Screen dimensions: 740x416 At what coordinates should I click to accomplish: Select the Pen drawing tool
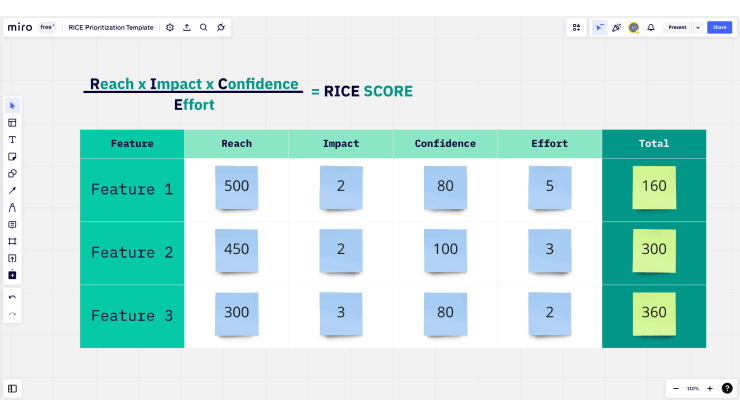coord(13,207)
